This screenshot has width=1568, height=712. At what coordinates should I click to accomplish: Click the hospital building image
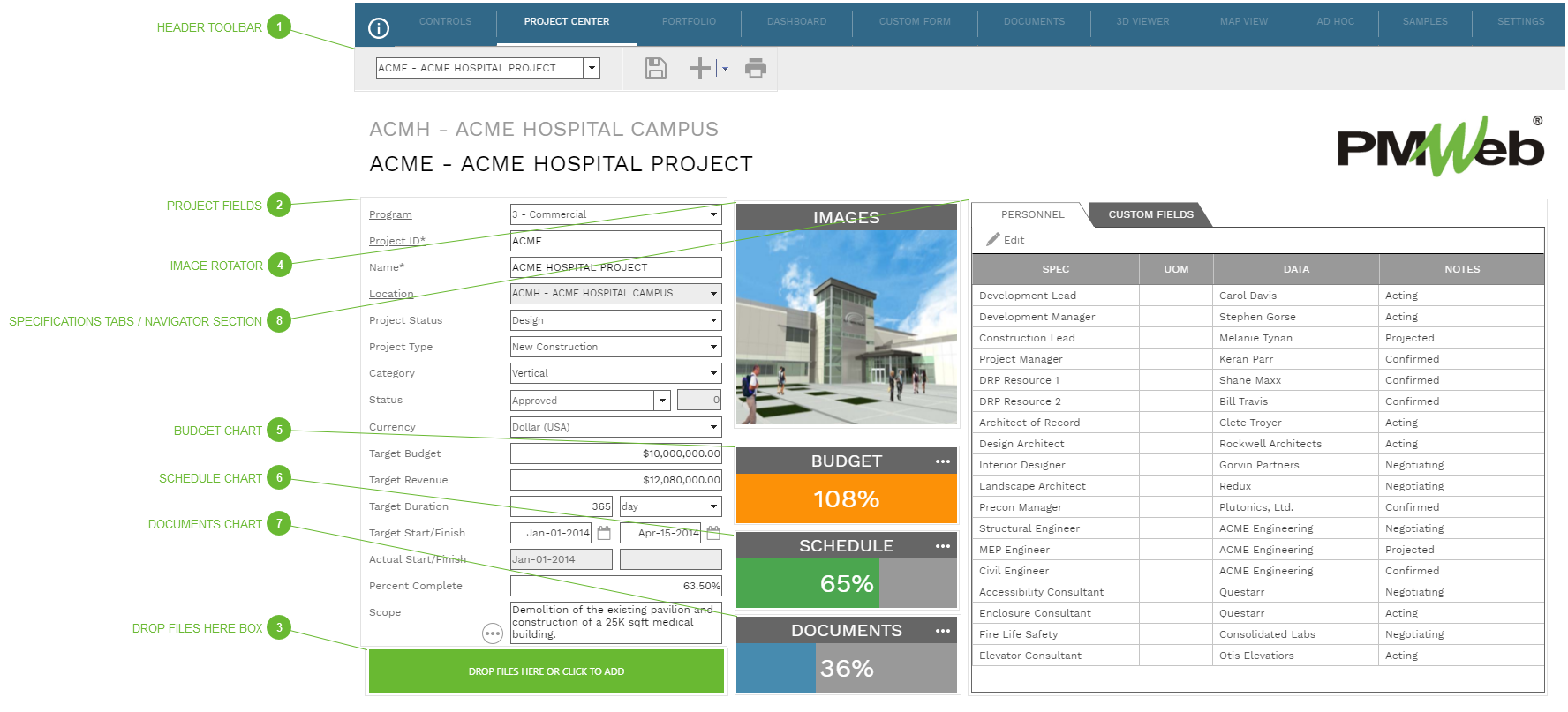click(846, 327)
